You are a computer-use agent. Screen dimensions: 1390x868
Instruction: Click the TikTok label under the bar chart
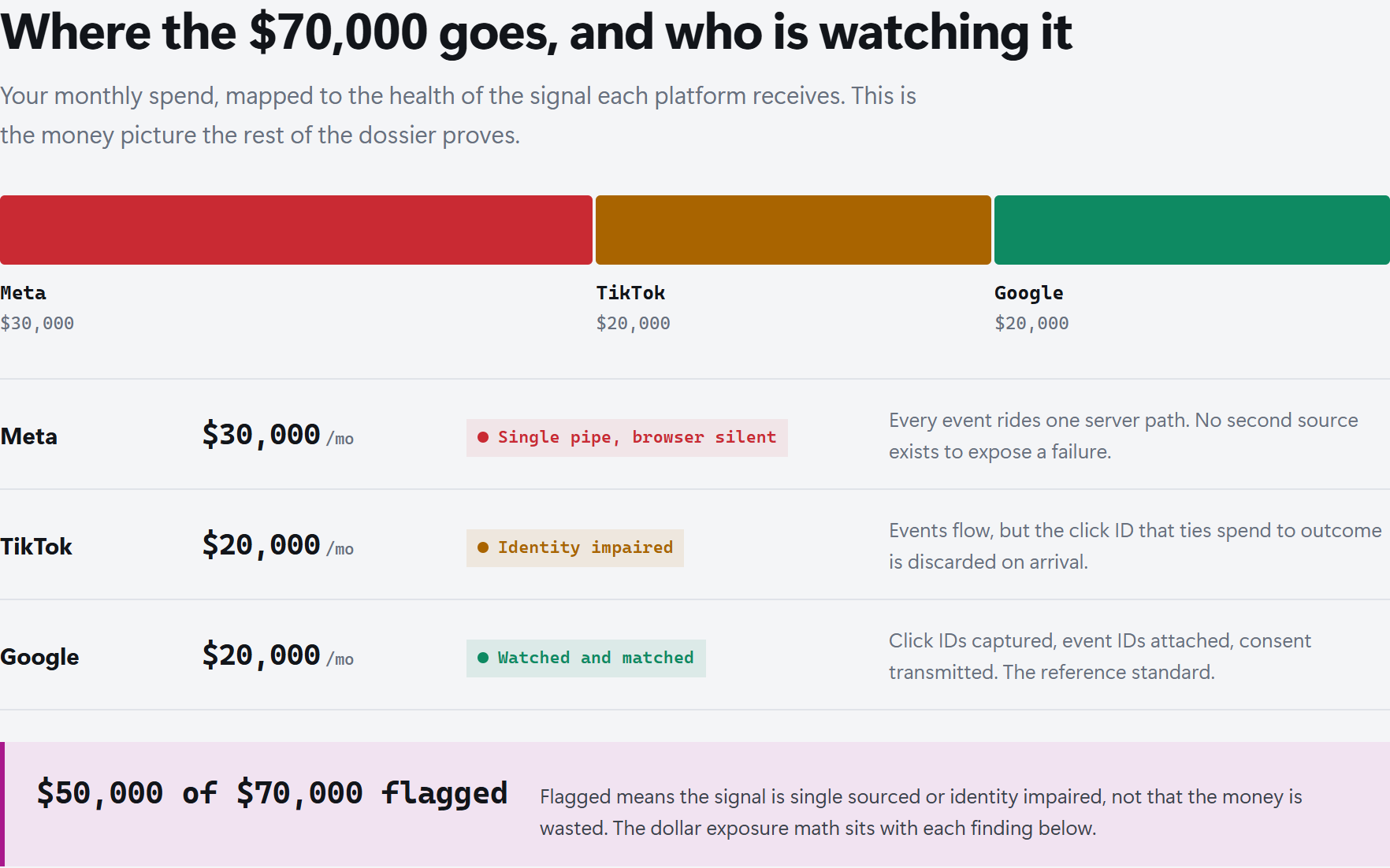pyautogui.click(x=630, y=293)
